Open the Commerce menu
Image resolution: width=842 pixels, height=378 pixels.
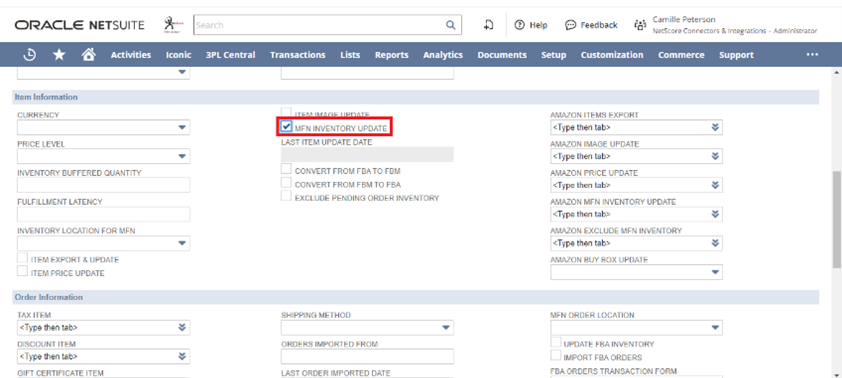[681, 55]
